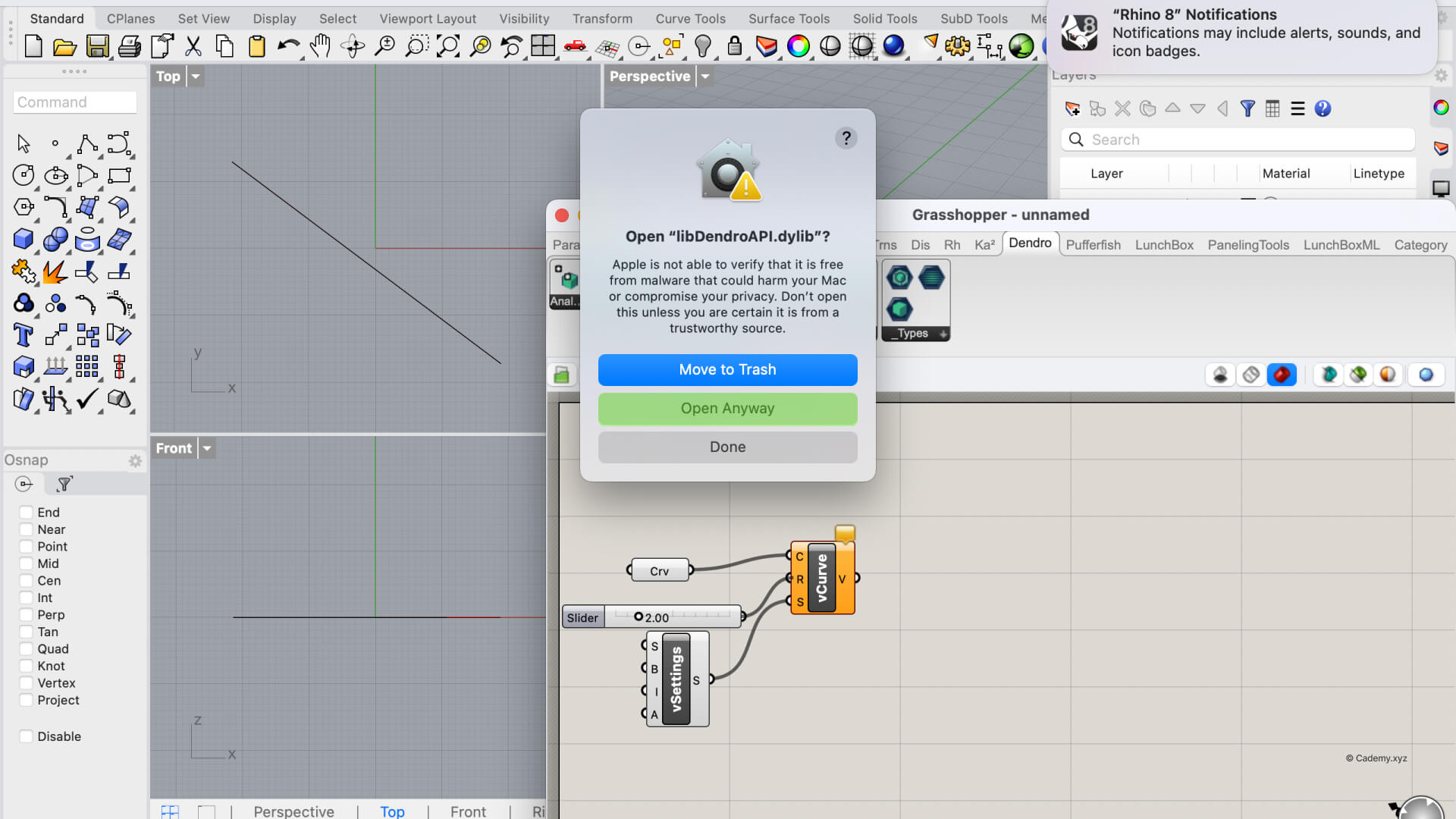1456x819 pixels.
Task: Click the vCurve component on canvas
Action: tap(822, 578)
